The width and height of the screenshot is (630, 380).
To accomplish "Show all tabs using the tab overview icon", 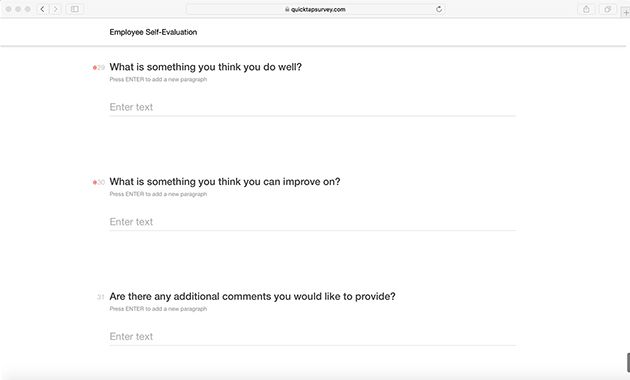I will point(608,9).
